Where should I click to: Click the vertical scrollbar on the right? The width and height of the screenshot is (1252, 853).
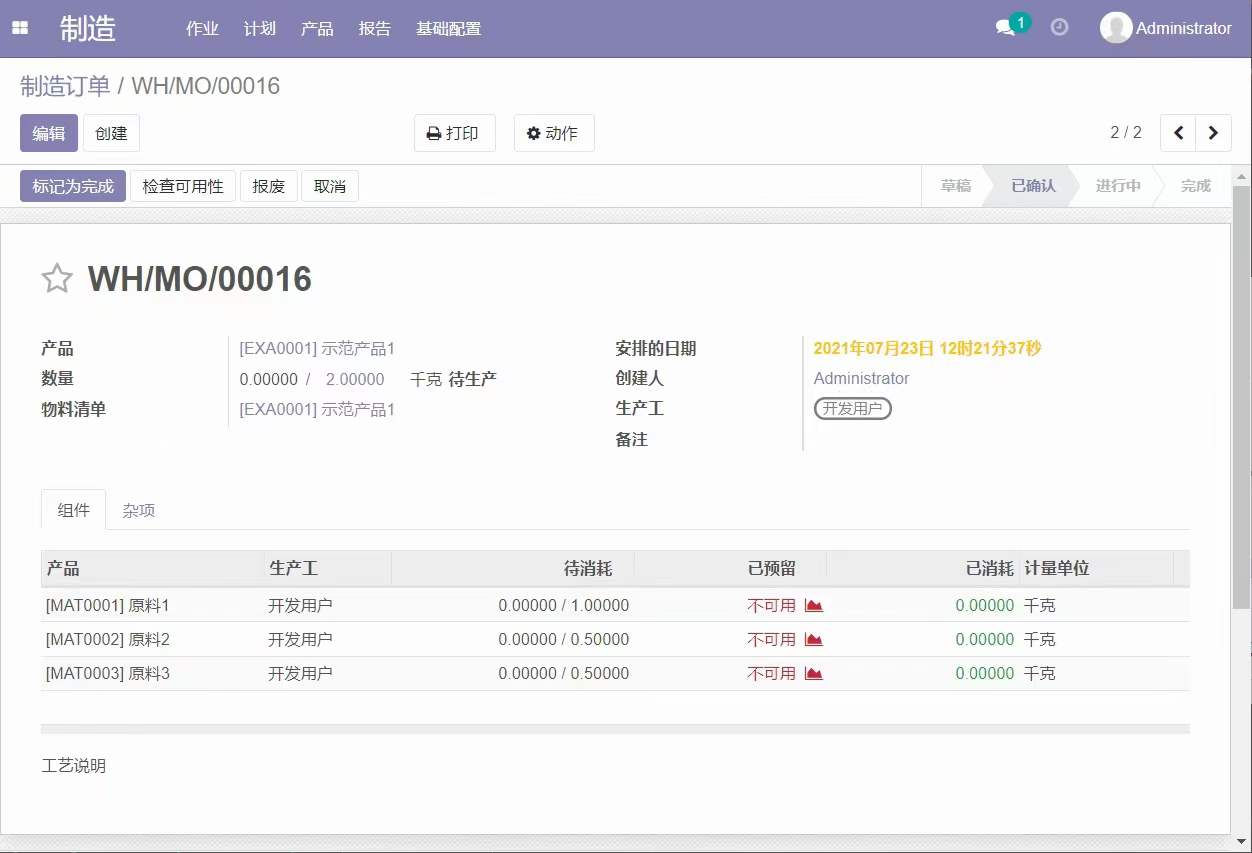point(1242,400)
